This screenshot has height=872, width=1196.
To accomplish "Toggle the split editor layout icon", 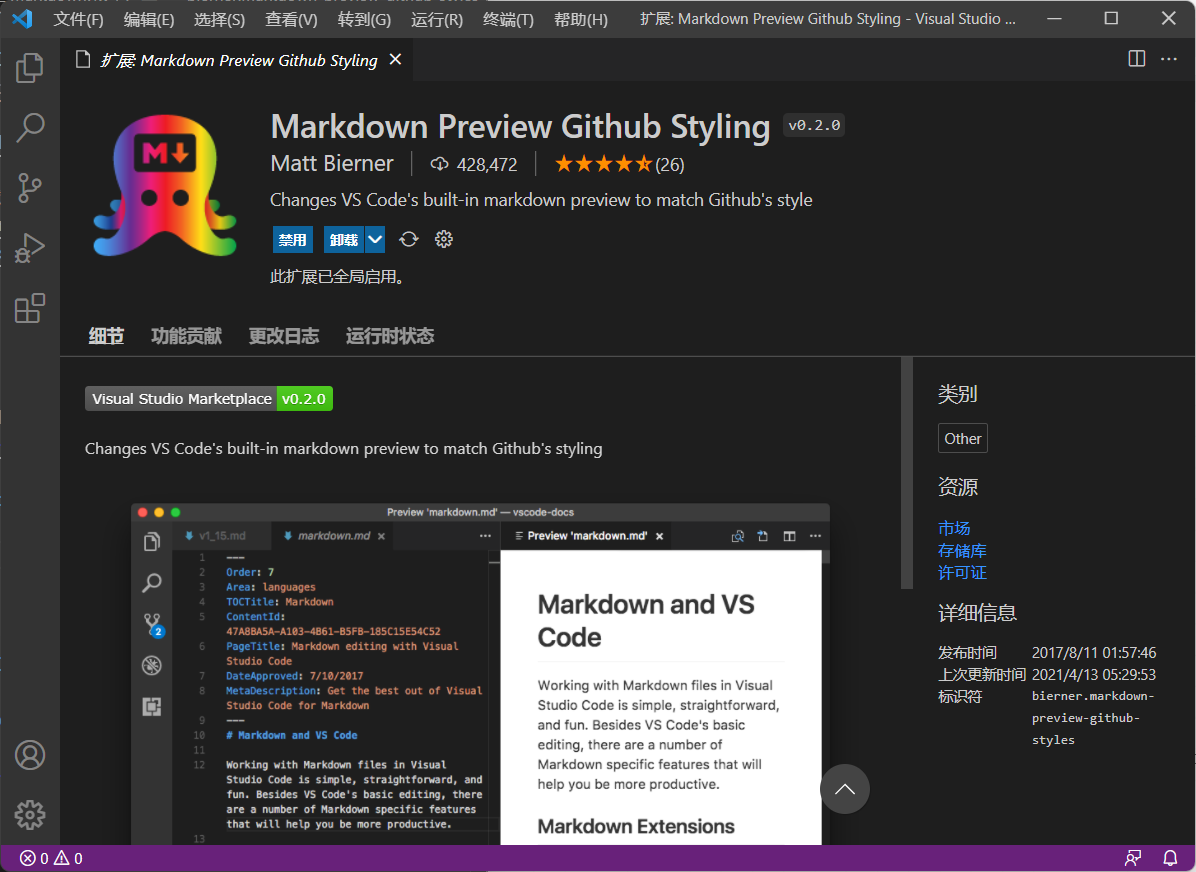I will pyautogui.click(x=1136, y=59).
